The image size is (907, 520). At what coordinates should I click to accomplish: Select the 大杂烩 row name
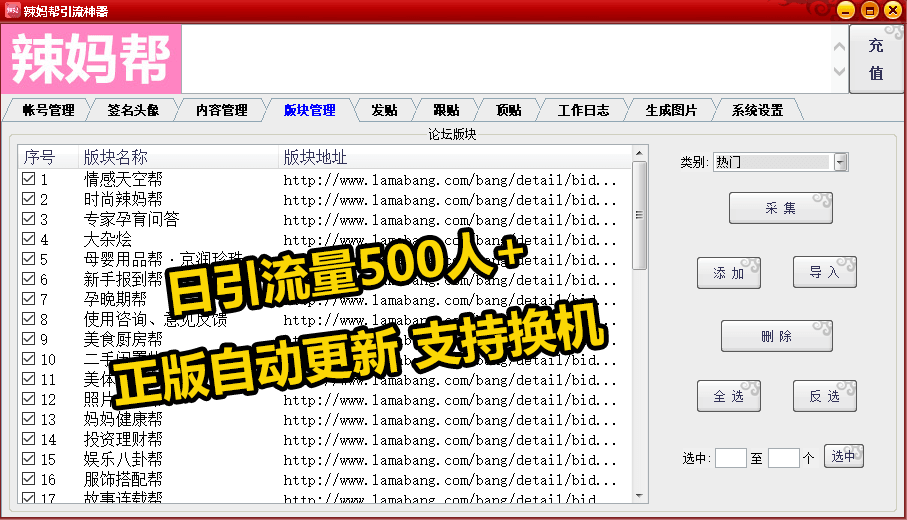(x=108, y=239)
